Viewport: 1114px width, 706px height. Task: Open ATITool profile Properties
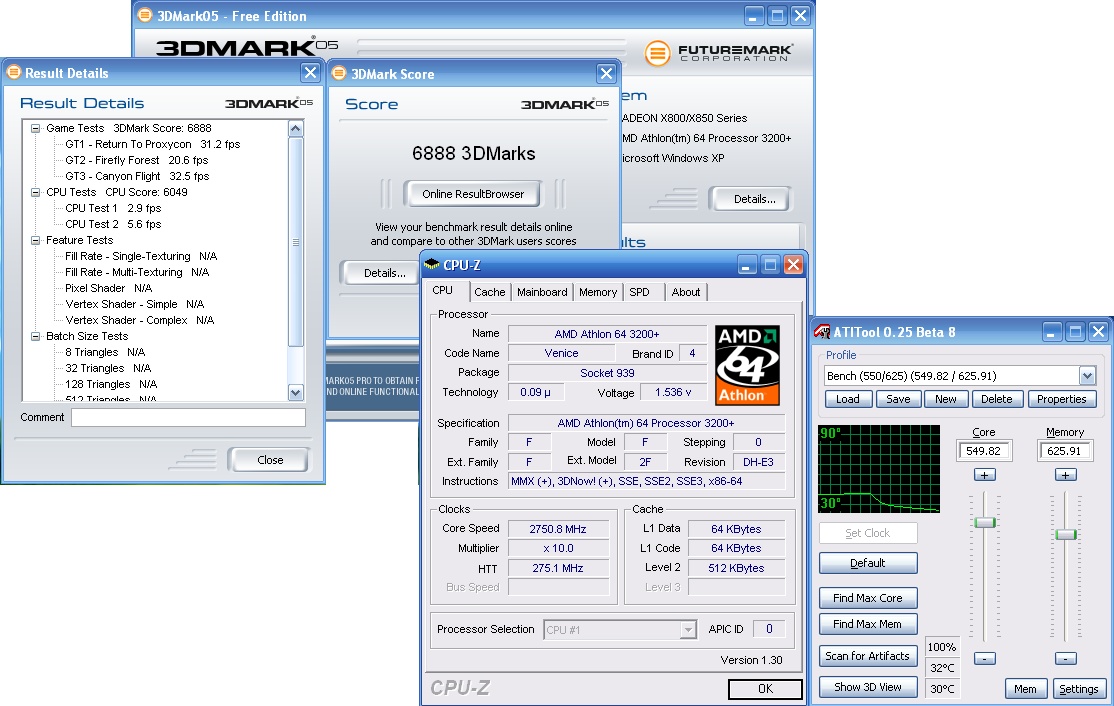[x=1061, y=399]
